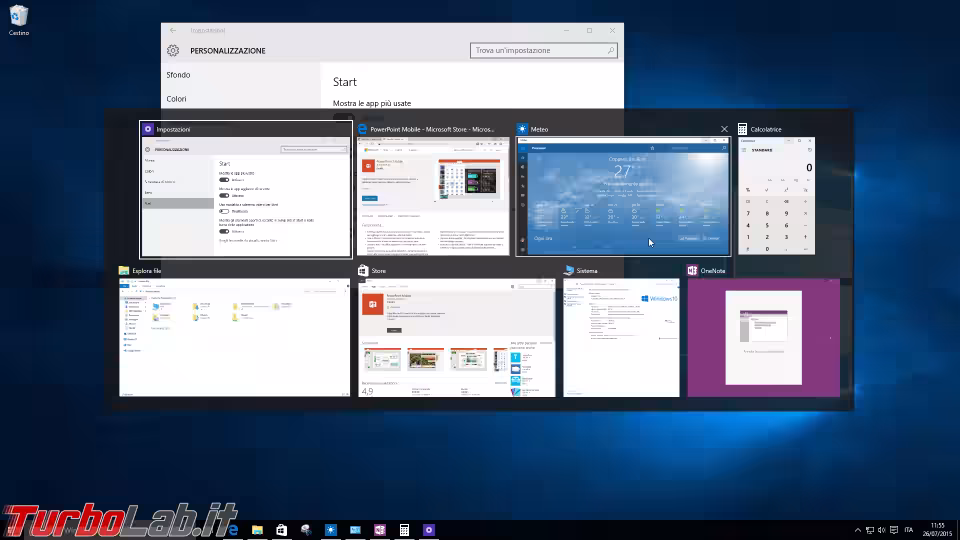Open Calculator from the taskbar

404,530
